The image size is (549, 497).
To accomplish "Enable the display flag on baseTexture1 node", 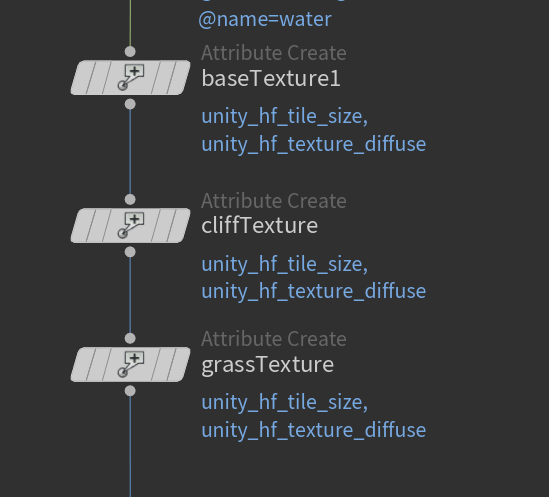I will pos(181,77).
